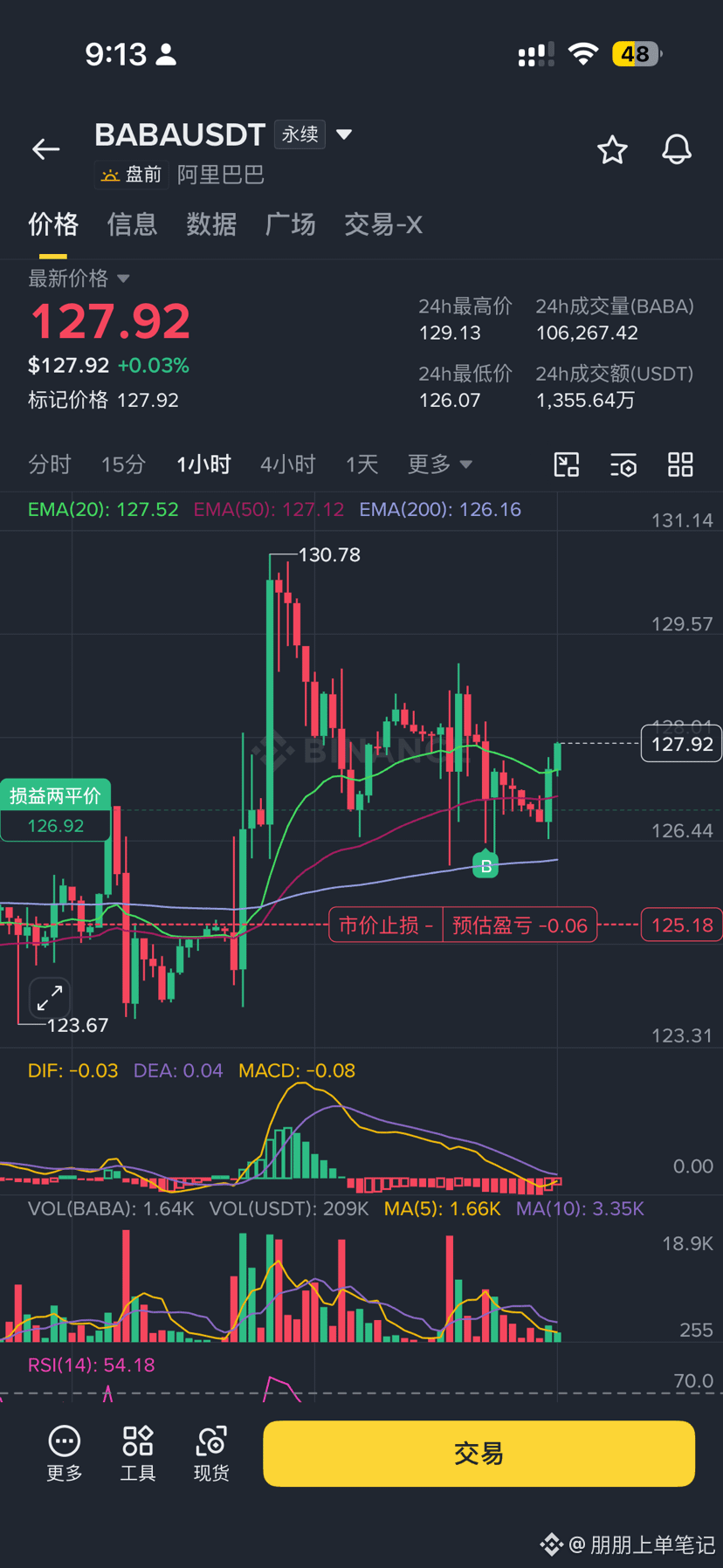Screen dimensions: 723x1568
Task: Expand chart to fullscreen with arrows icon
Action: (50, 998)
